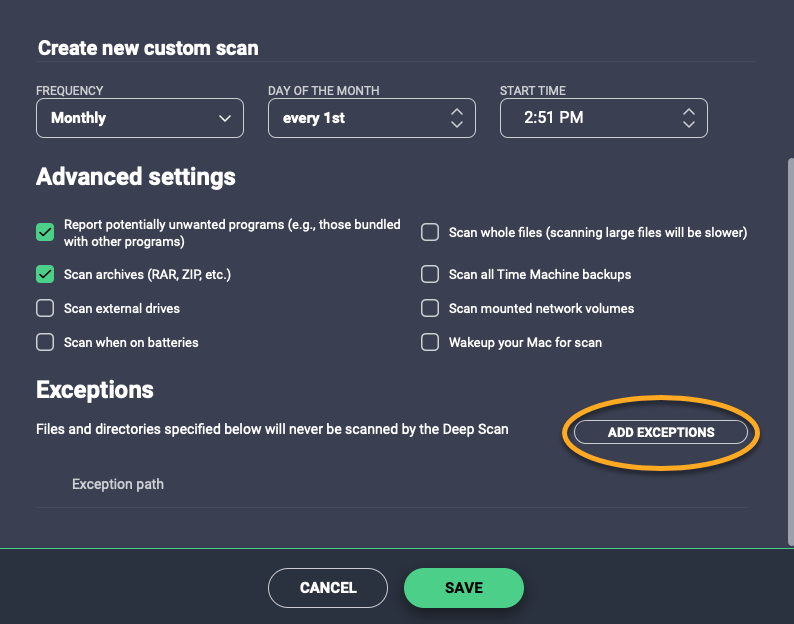Save the custom scan settings
Screen dimensions: 794x624
pos(463,587)
